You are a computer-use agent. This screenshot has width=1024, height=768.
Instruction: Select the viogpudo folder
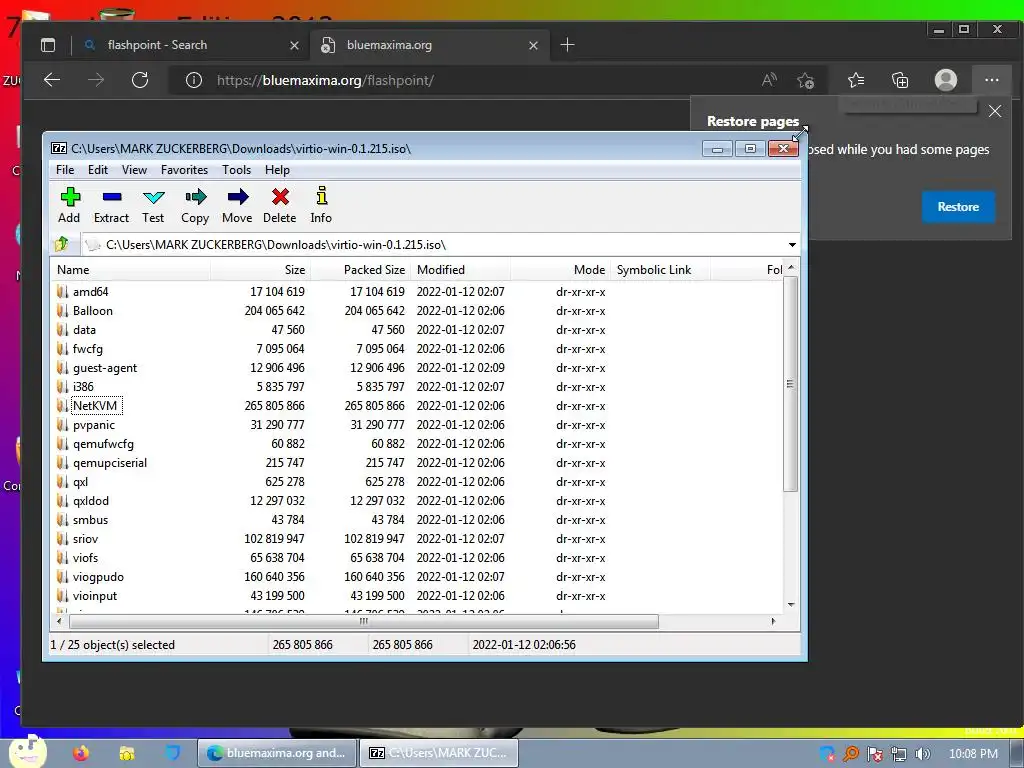click(98, 577)
